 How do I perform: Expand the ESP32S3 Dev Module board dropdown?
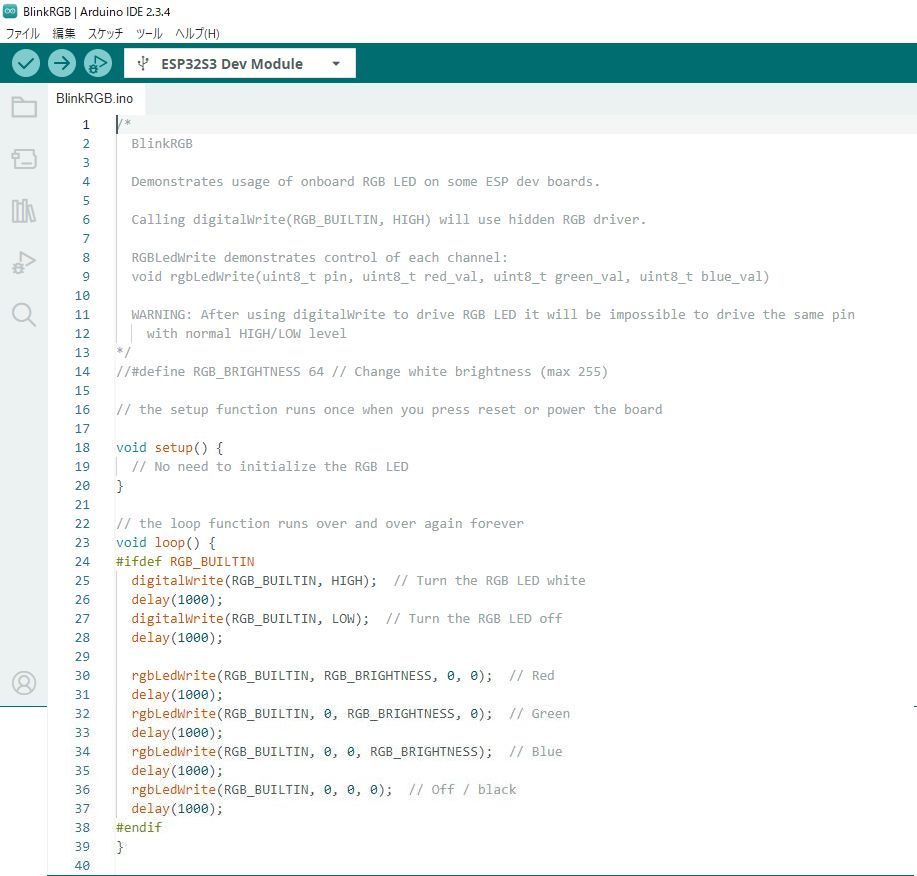tap(231, 64)
